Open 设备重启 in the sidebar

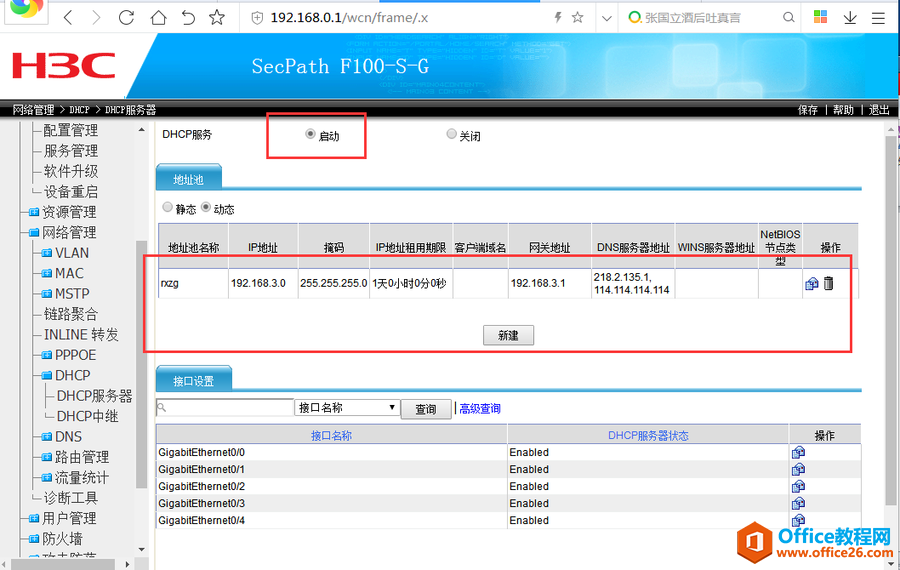tap(71, 192)
